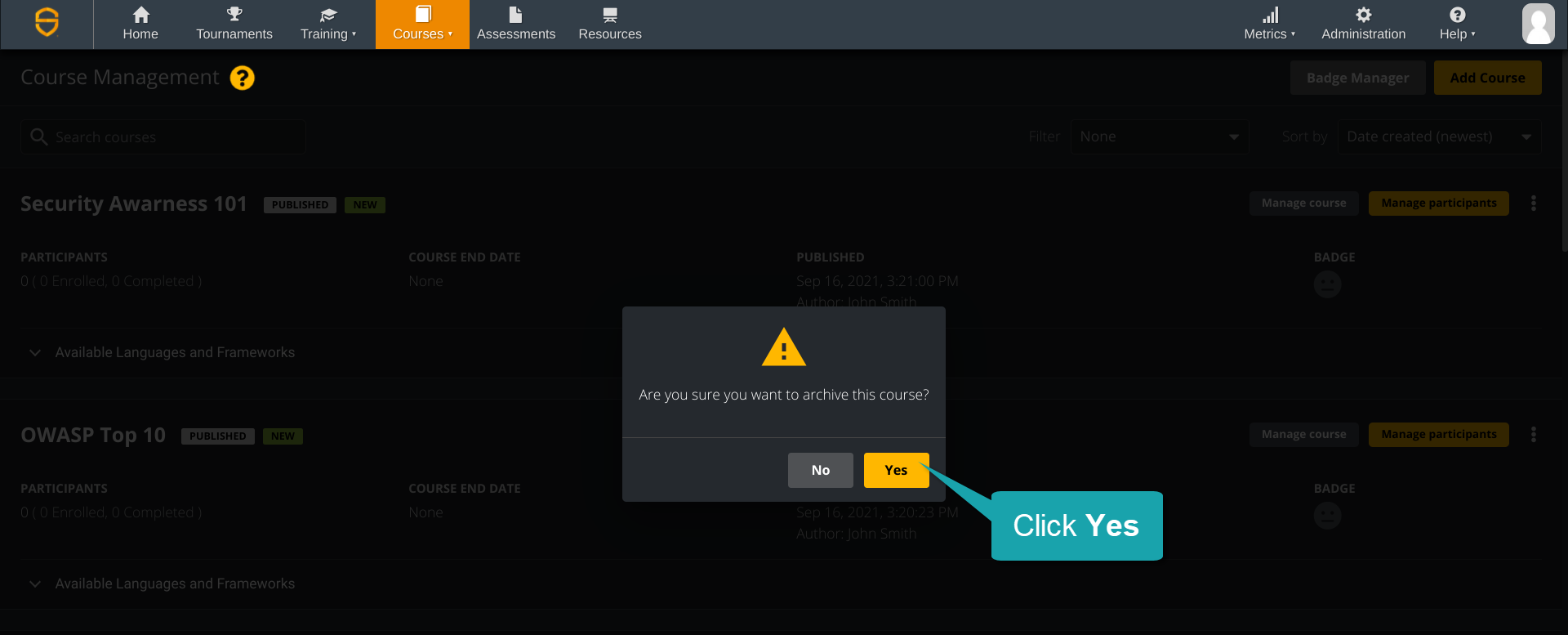Open the three-dot menu for Security Awarness 101
The image size is (1568, 635).
tap(1534, 203)
